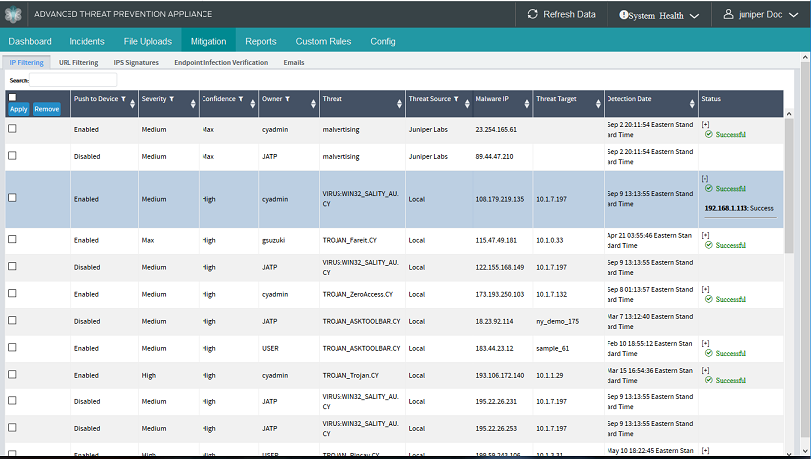Screen dimensions: 811x459
Task: Expand status for the first malvertising row
Action: coord(705,124)
